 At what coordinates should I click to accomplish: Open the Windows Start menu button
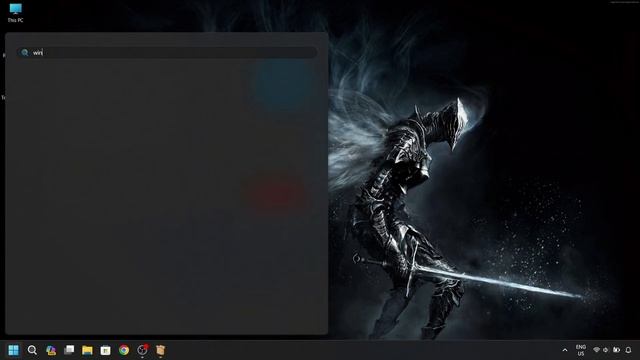[13, 350]
